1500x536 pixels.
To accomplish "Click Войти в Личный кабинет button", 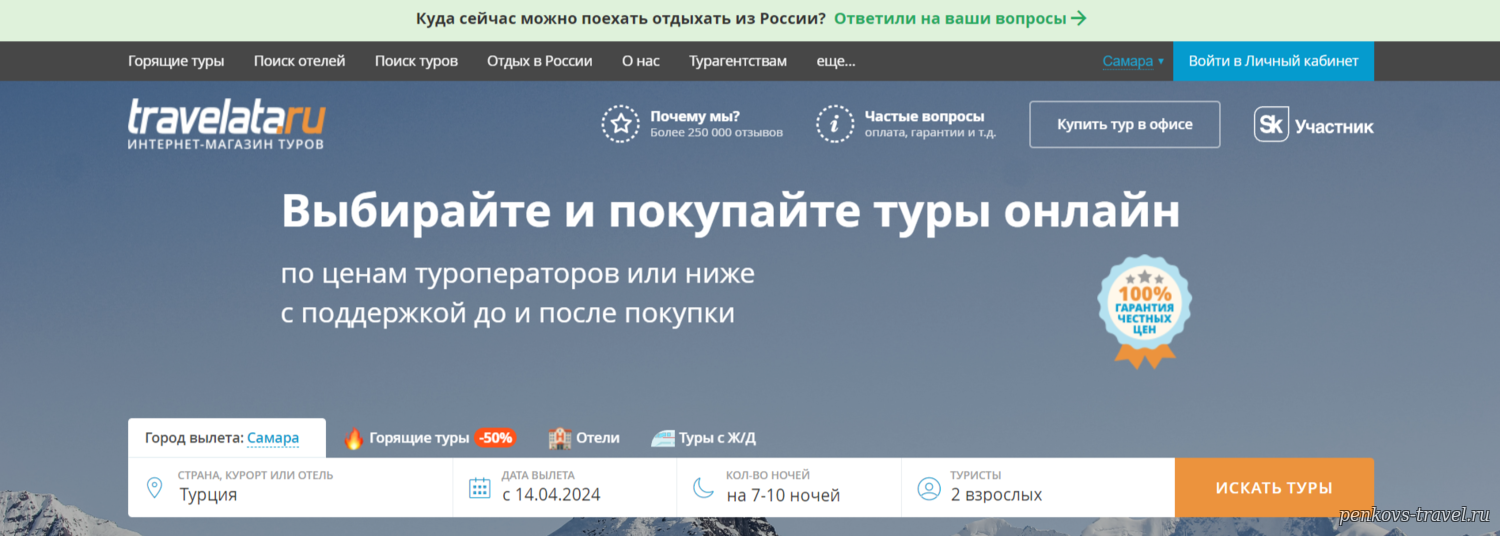I will click(1273, 61).
